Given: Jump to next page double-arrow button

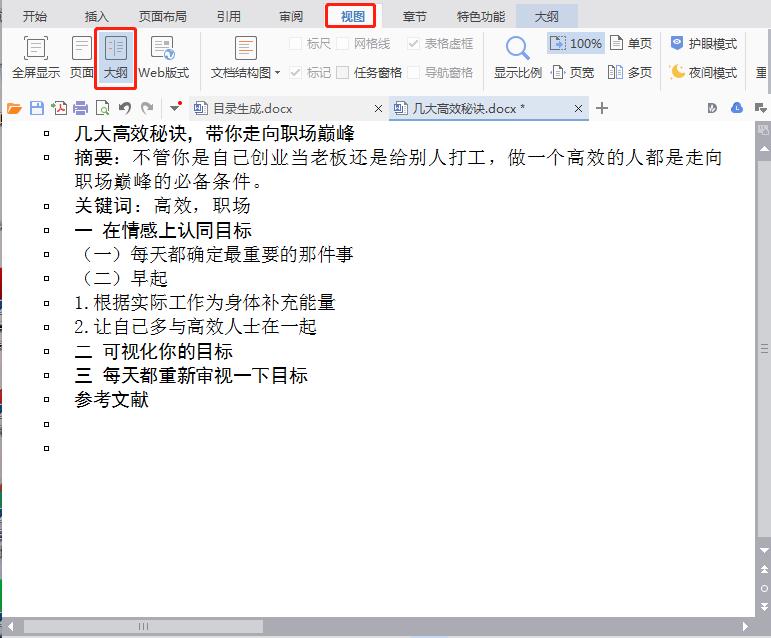Looking at the screenshot, I should pos(764,607).
